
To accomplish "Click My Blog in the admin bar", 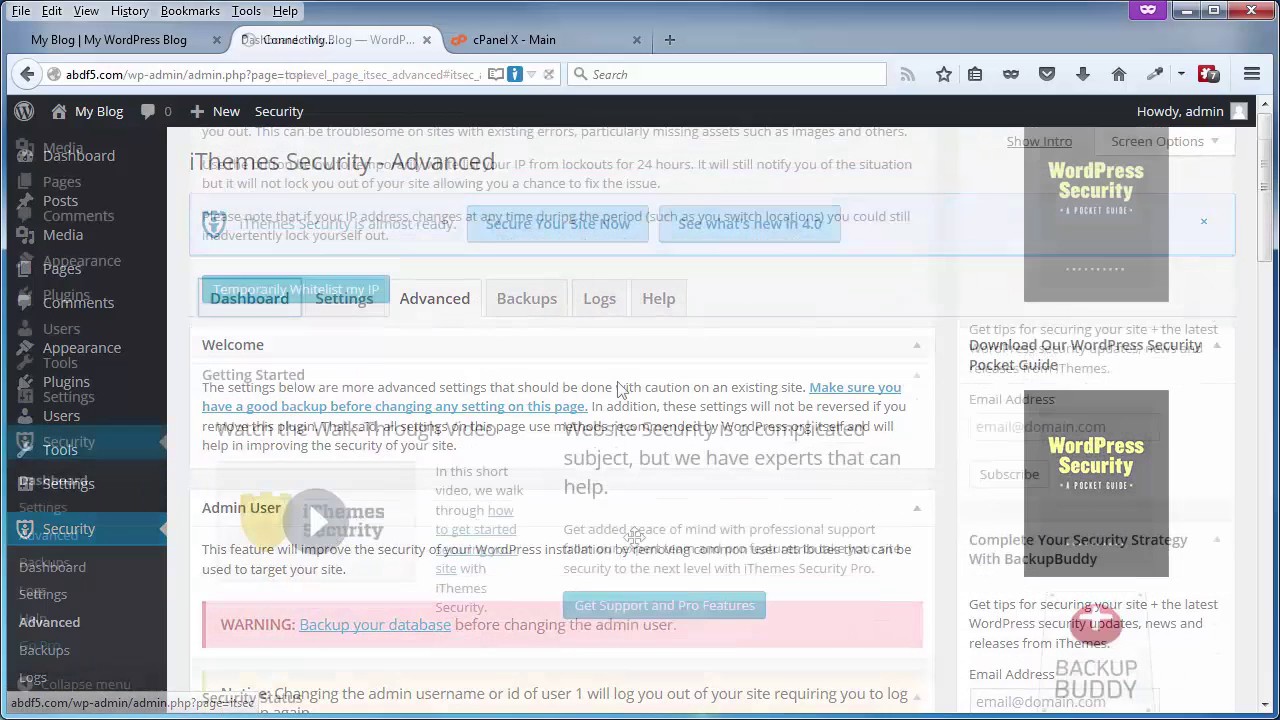I will coord(88,111).
